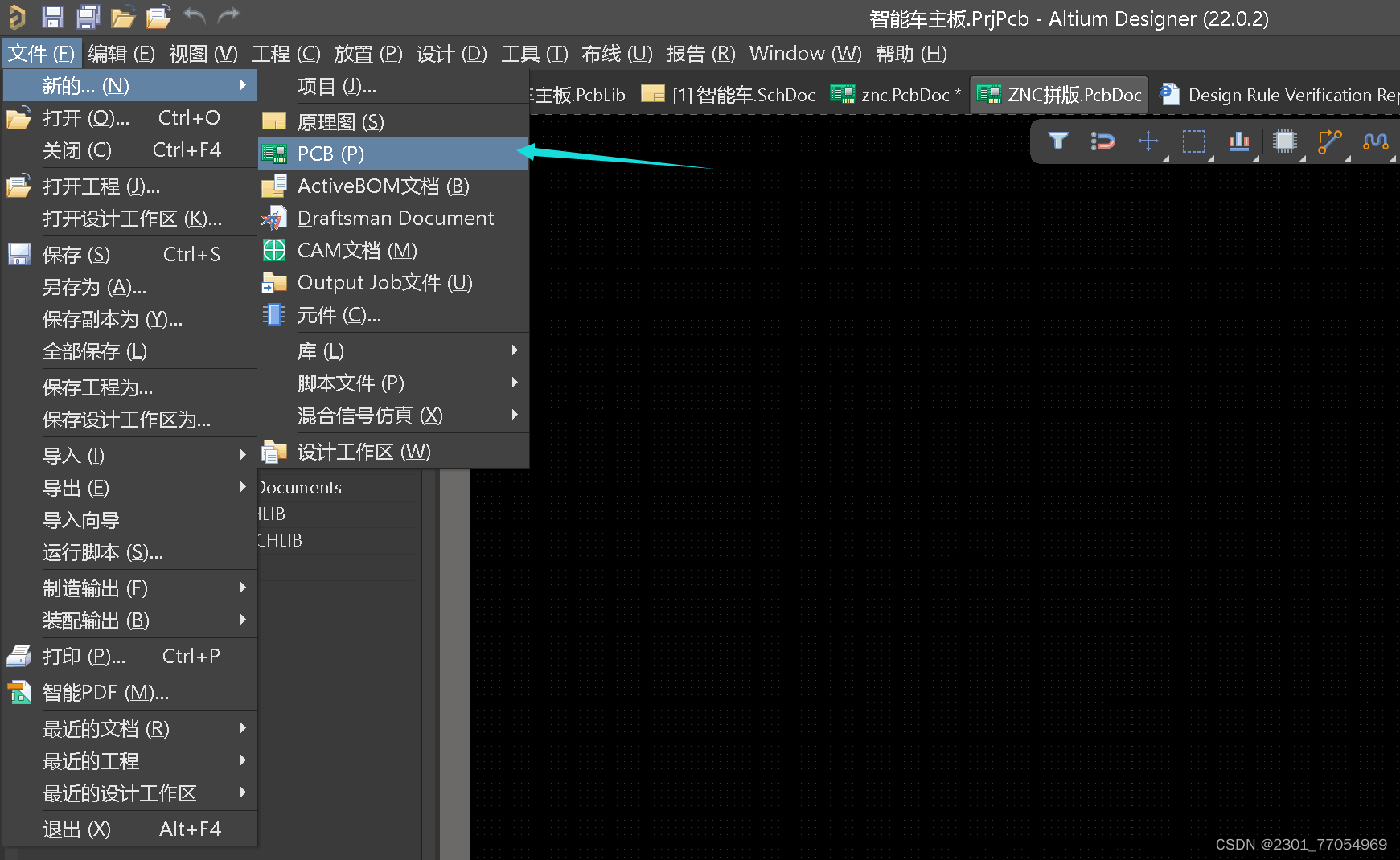Image resolution: width=1400 pixels, height=860 pixels.
Task: Click the Save icon in title bar
Action: 53,16
